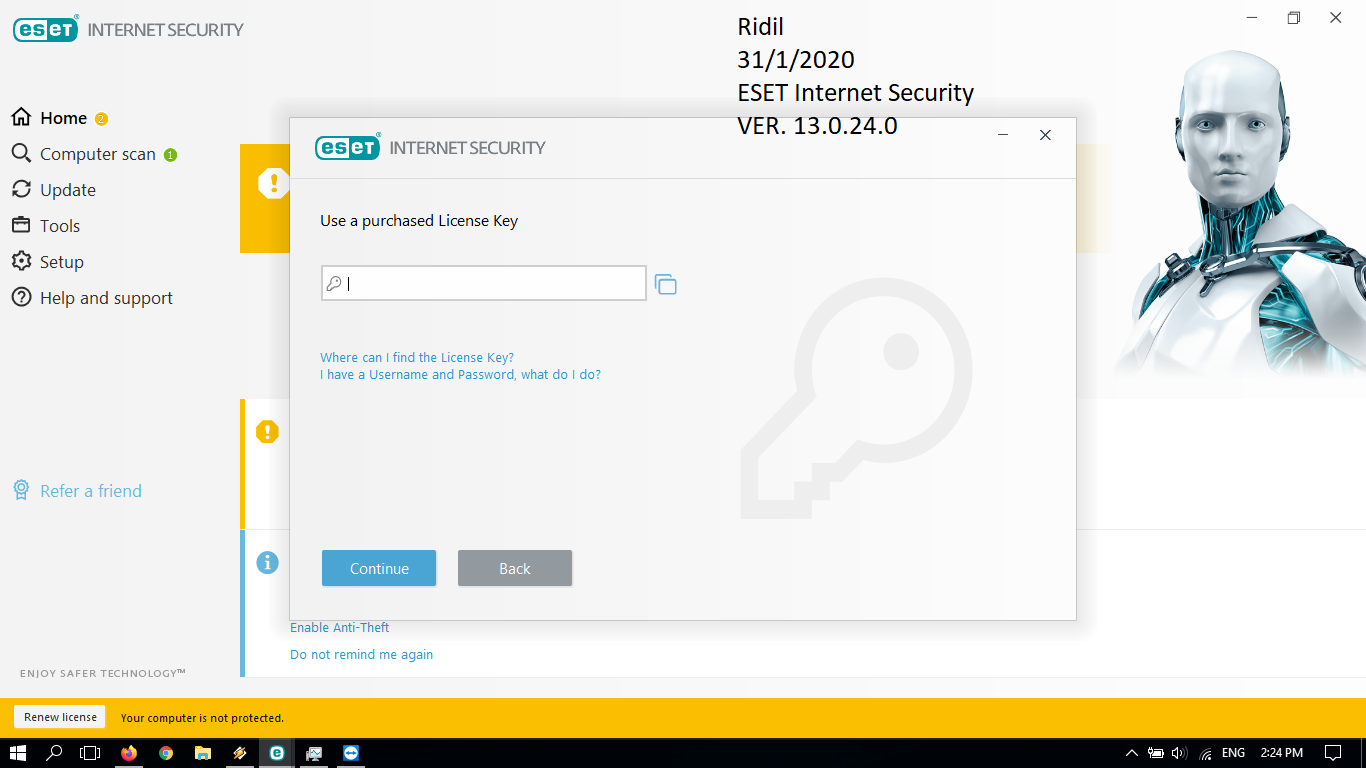1366x768 pixels.
Task: Show hidden system tray icons
Action: pyautogui.click(x=1132, y=753)
